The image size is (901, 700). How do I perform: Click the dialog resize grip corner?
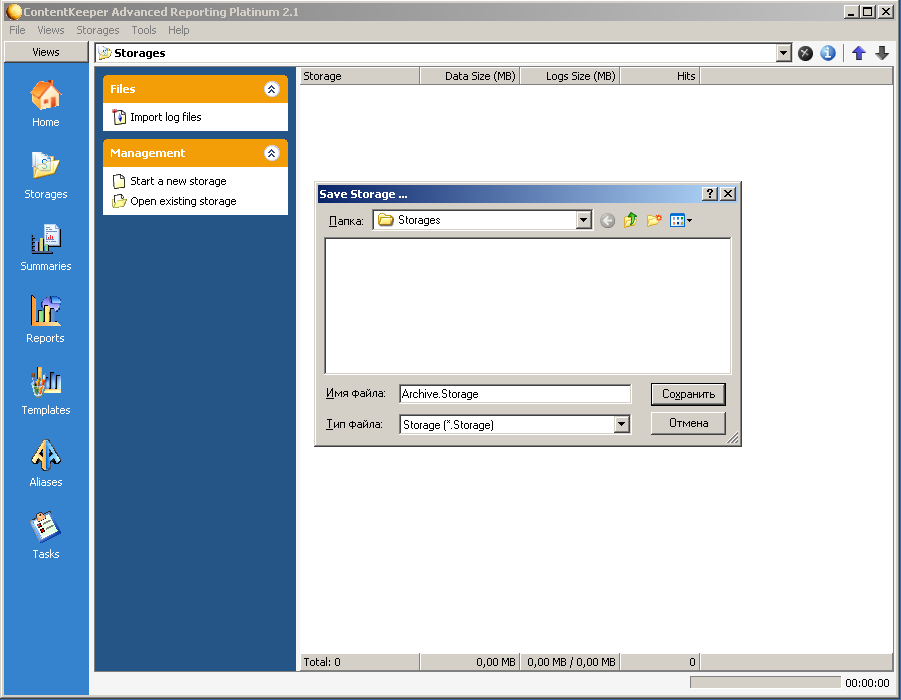tap(733, 439)
